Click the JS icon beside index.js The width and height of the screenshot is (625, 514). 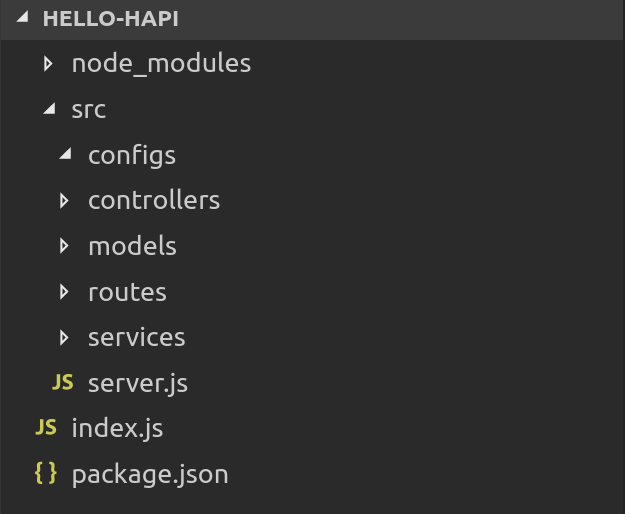click(x=46, y=428)
